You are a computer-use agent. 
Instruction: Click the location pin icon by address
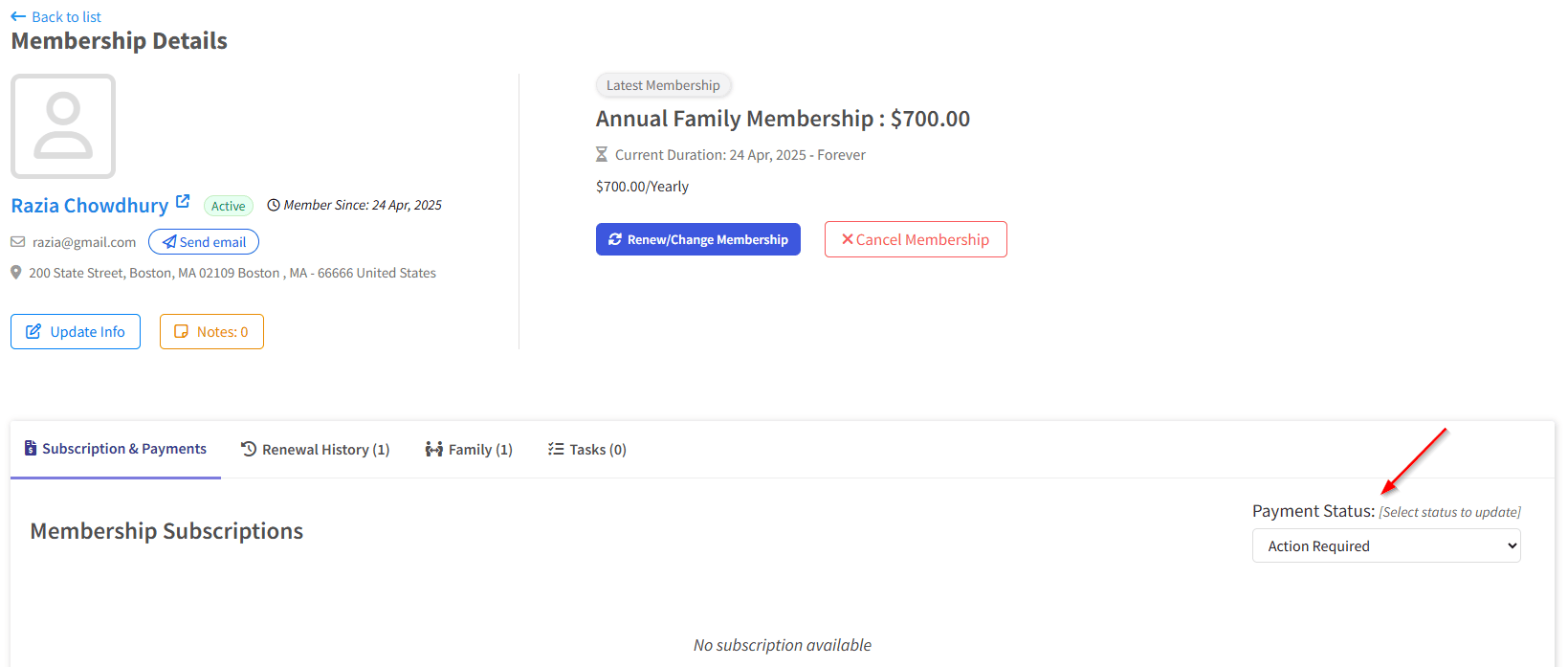coord(16,273)
